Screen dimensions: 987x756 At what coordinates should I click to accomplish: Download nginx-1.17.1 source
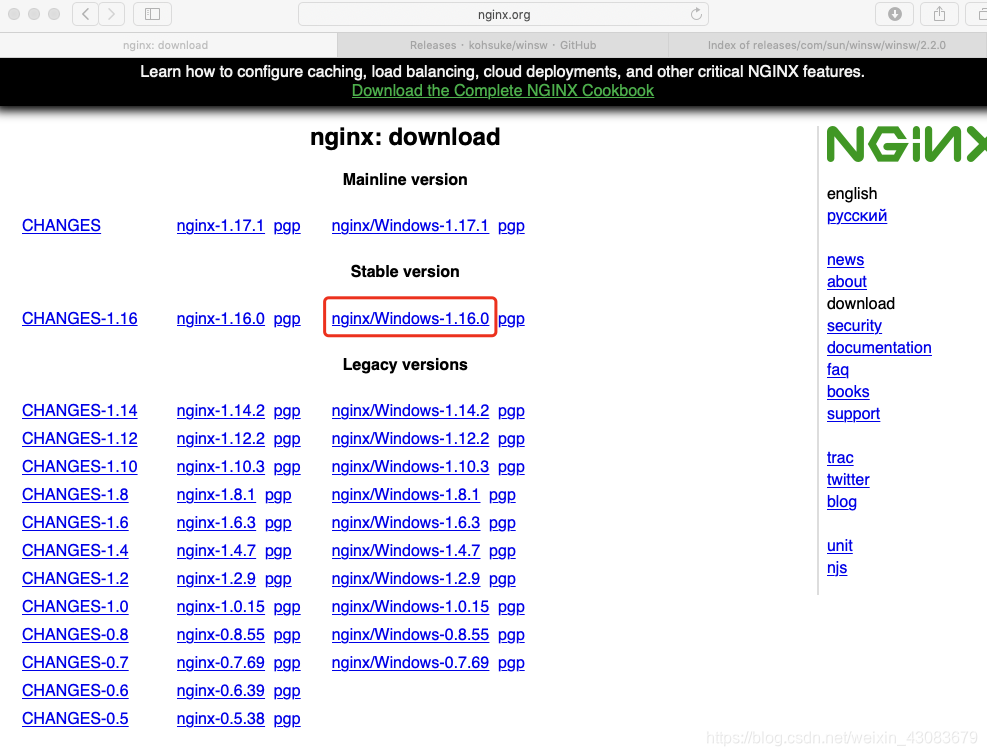point(220,225)
